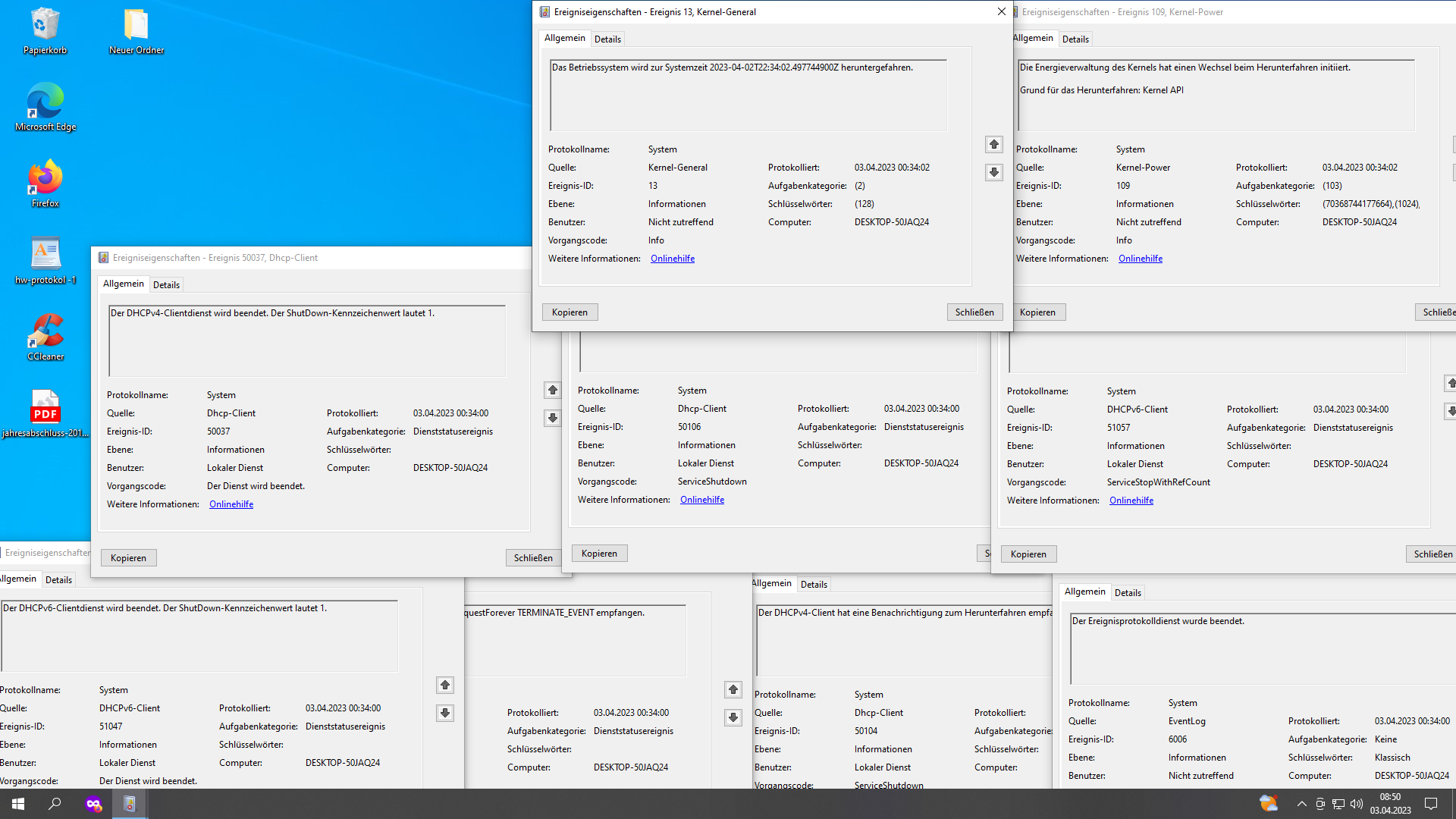Image resolution: width=1456 pixels, height=819 pixels.
Task: Expand hidden icons in the system tray
Action: pyautogui.click(x=1301, y=805)
